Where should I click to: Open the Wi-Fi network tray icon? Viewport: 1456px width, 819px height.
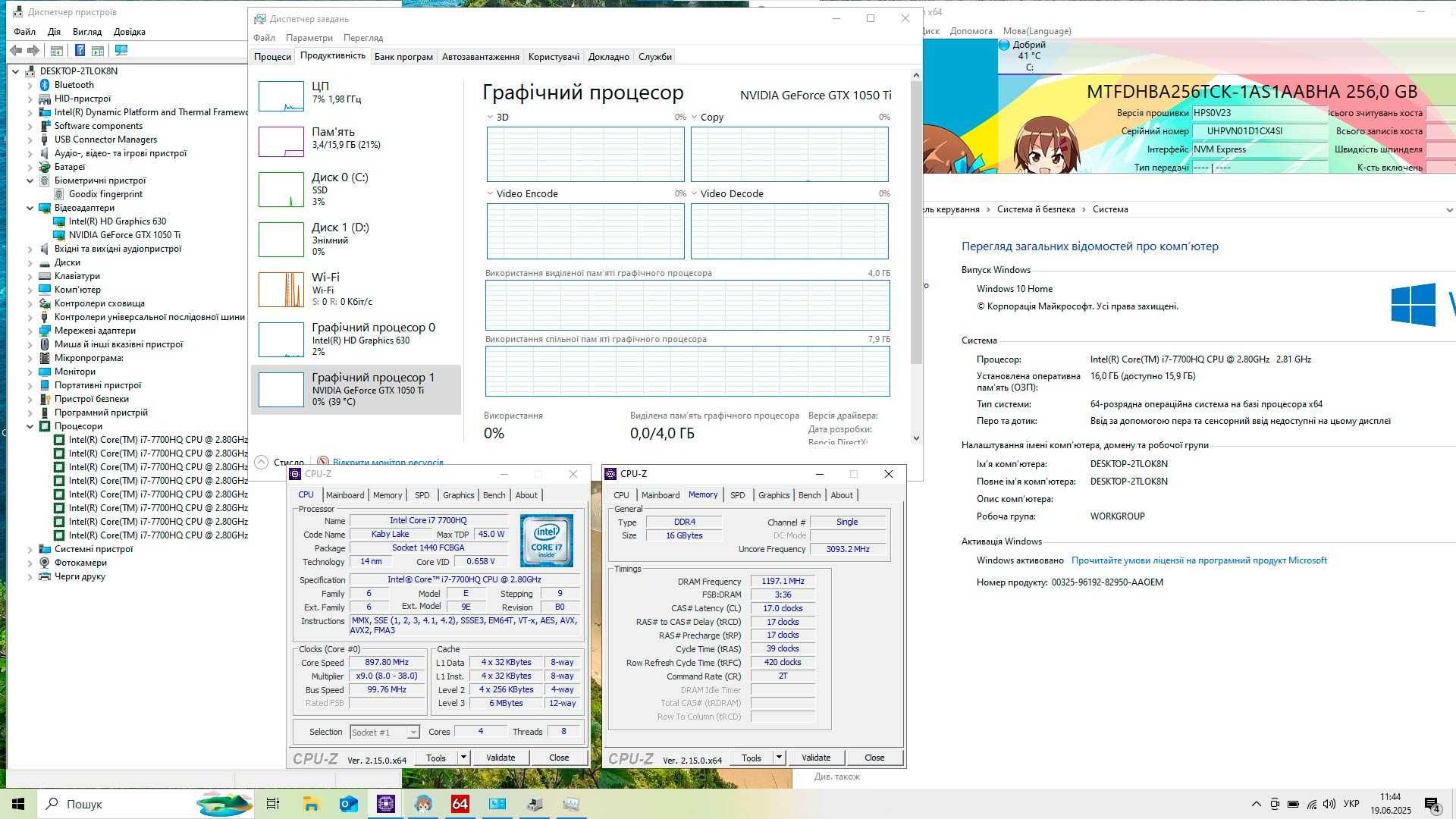click(x=1311, y=804)
